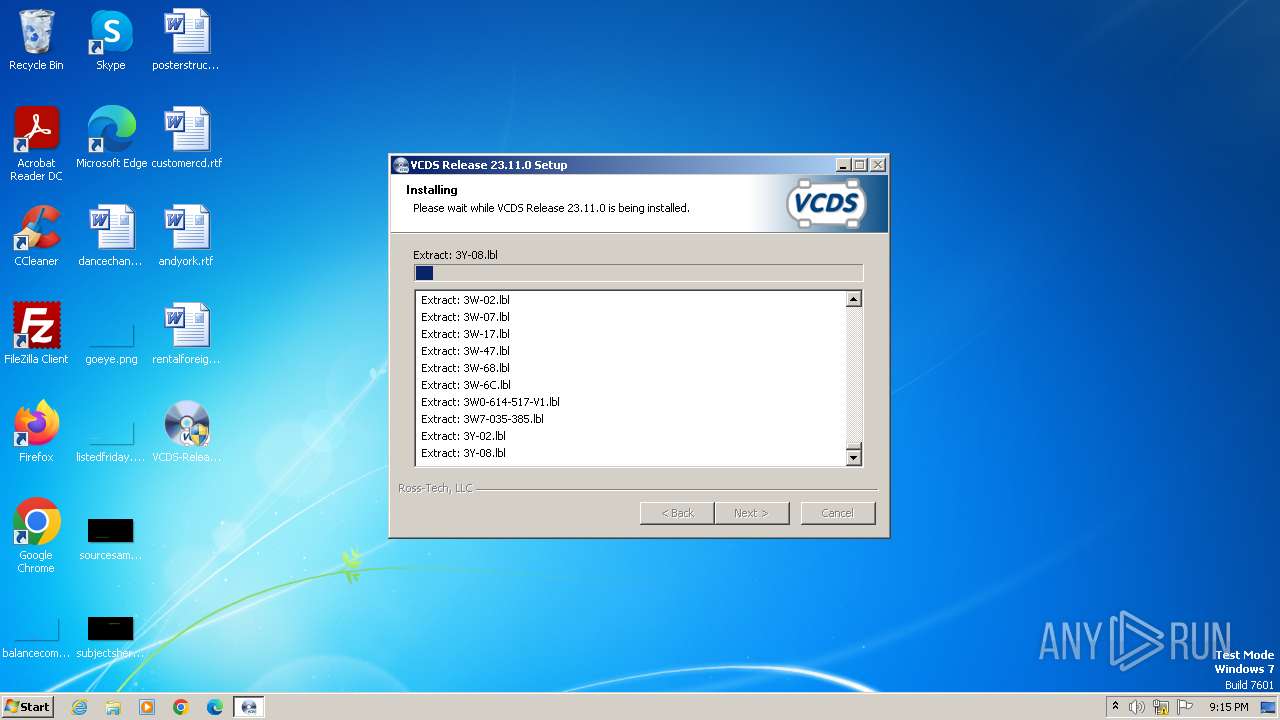Screen dimensions: 1280x720
Task: Click the Cancel button in setup
Action: (x=838, y=513)
